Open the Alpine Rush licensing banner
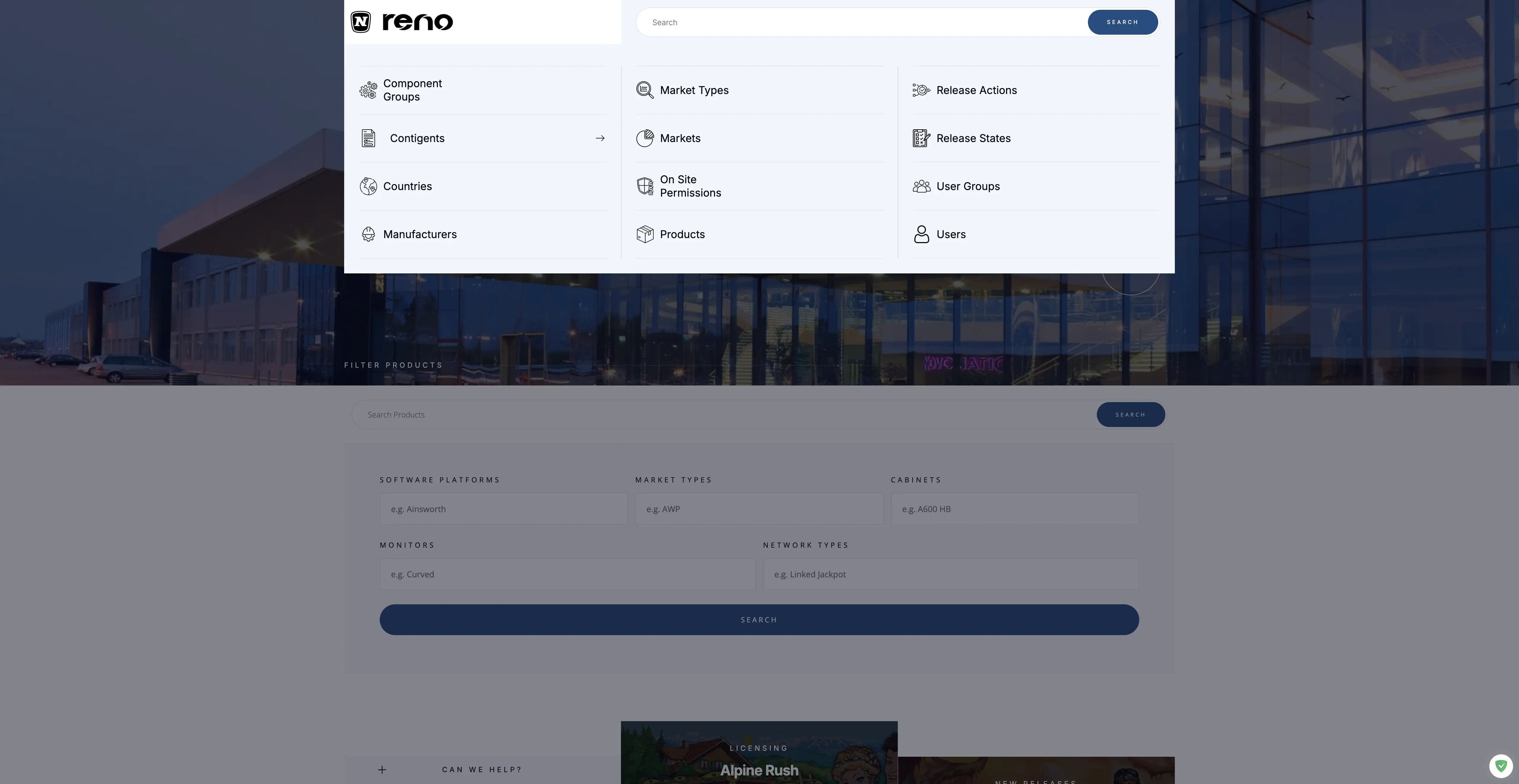This screenshot has height=784, width=1519. (759, 760)
